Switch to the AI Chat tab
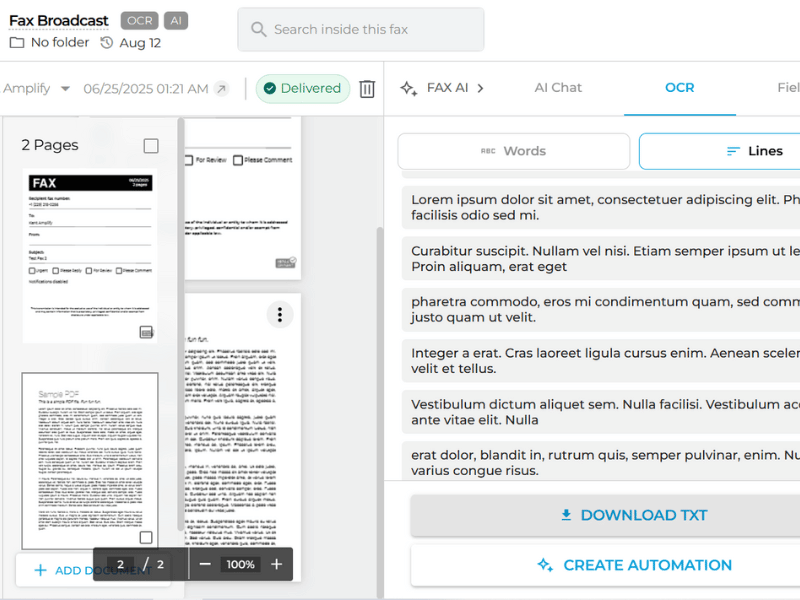The width and height of the screenshot is (800, 600). click(558, 88)
